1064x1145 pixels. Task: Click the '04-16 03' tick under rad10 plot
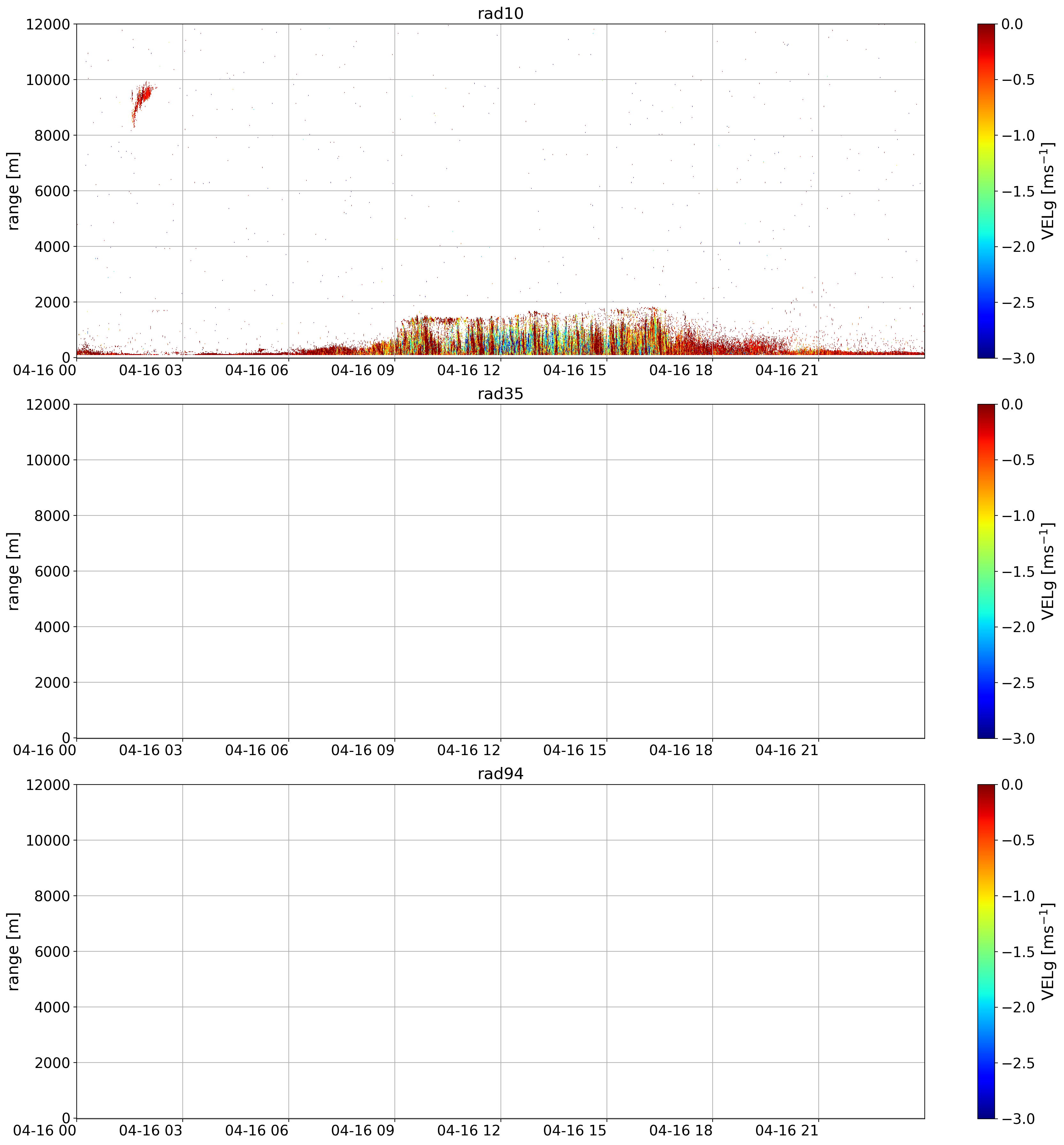(151, 370)
